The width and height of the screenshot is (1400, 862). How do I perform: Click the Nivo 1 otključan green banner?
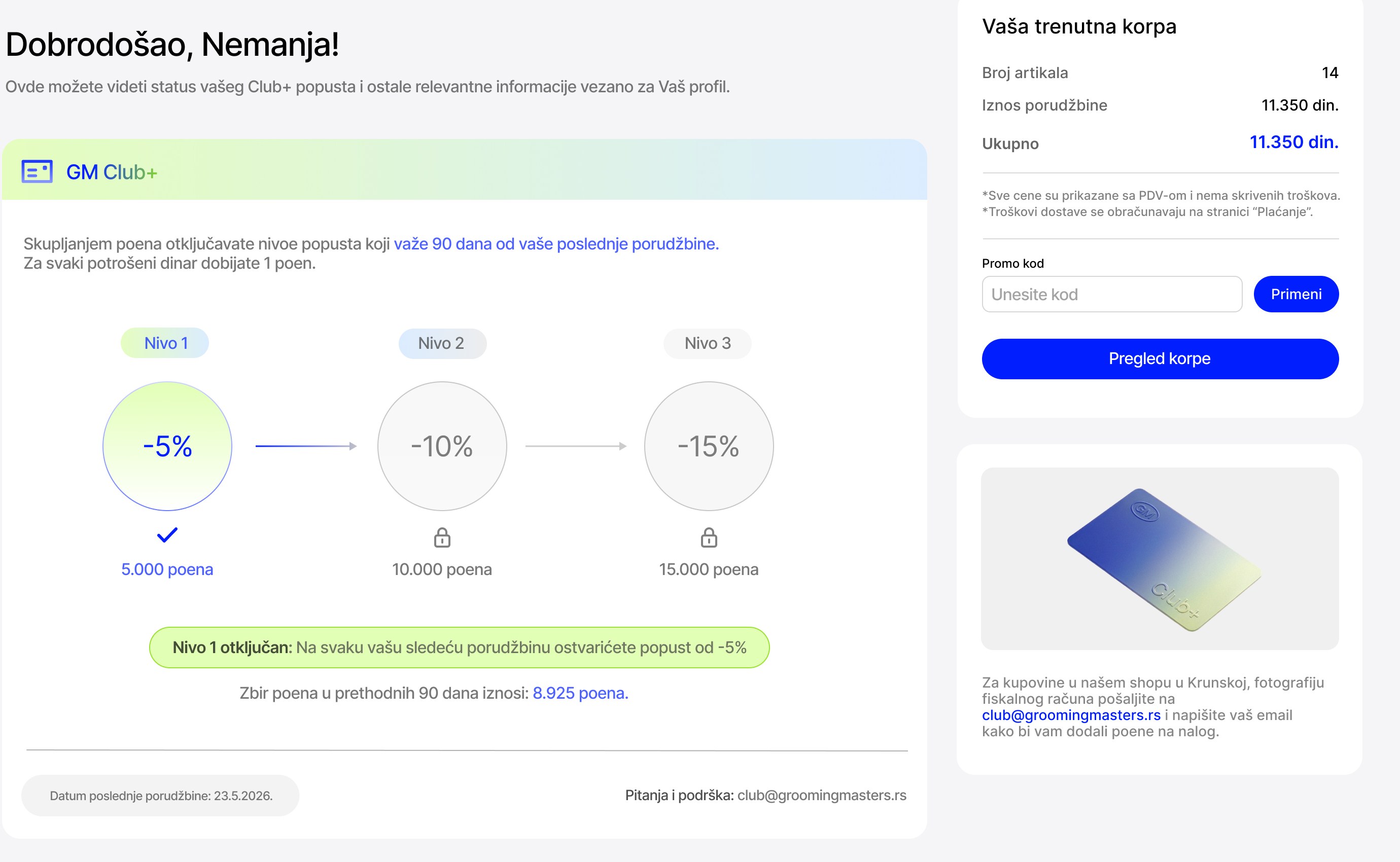coord(459,648)
